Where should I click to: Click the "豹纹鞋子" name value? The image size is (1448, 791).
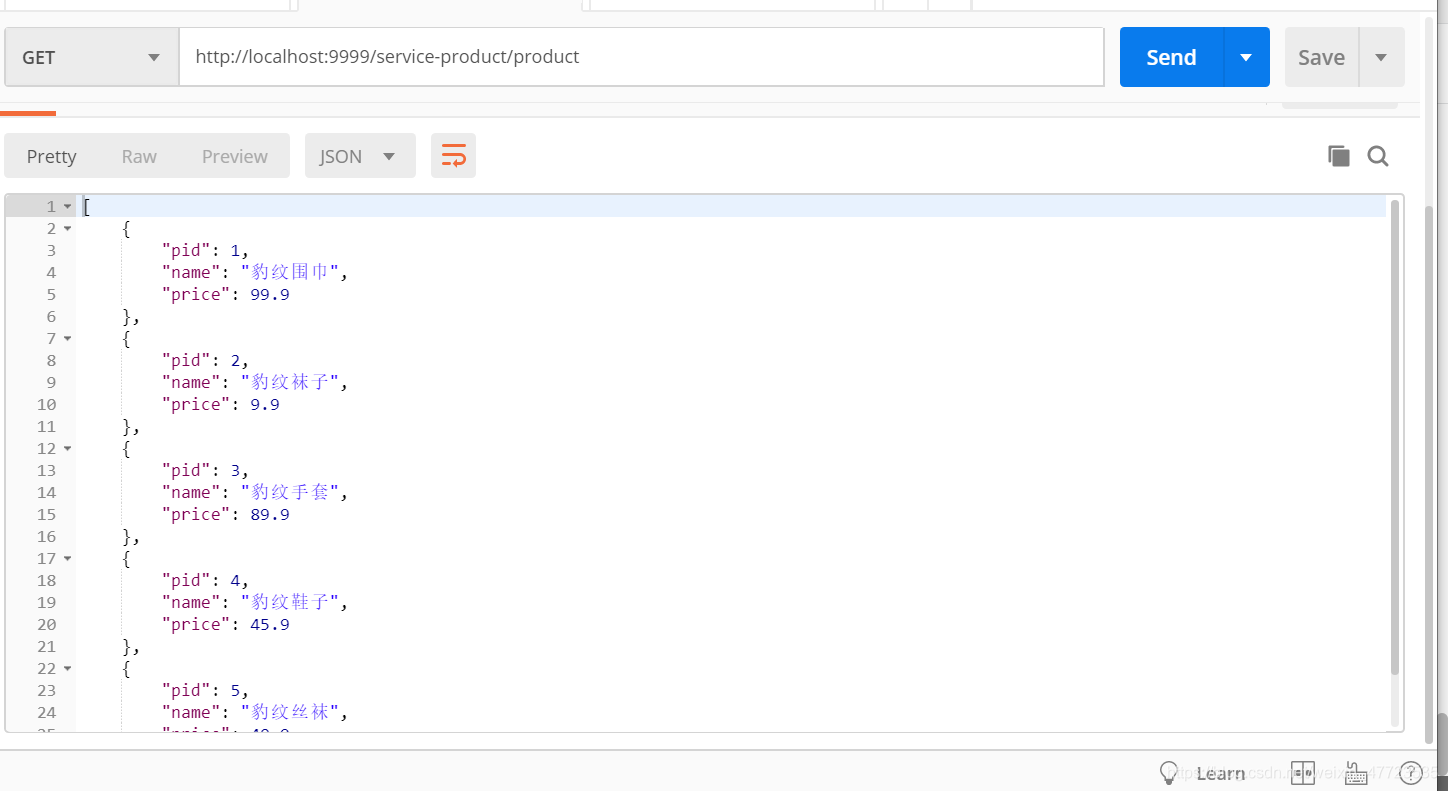coord(289,602)
